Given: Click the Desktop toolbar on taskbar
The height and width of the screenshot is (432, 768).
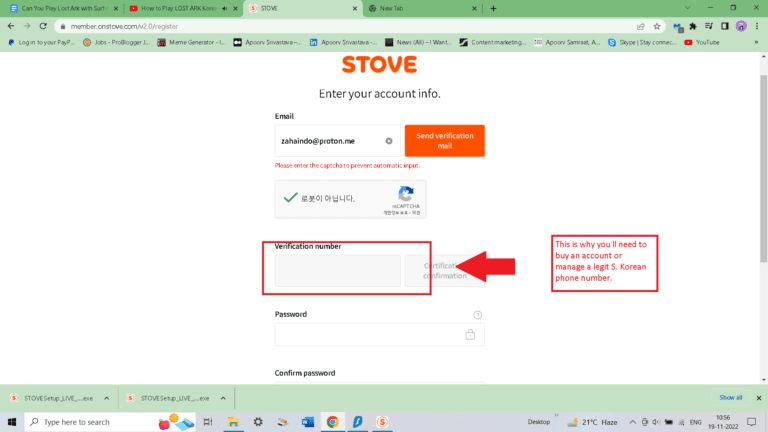Looking at the screenshot, I should pyautogui.click(x=539, y=422).
